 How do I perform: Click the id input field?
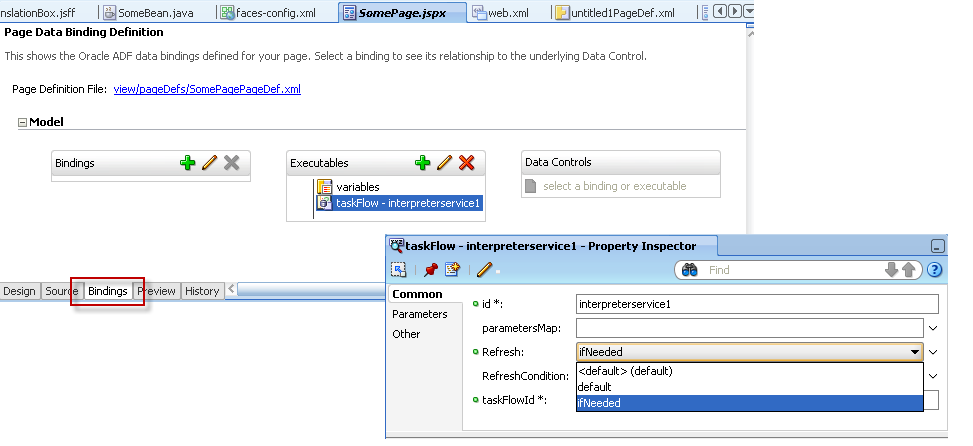click(757, 304)
